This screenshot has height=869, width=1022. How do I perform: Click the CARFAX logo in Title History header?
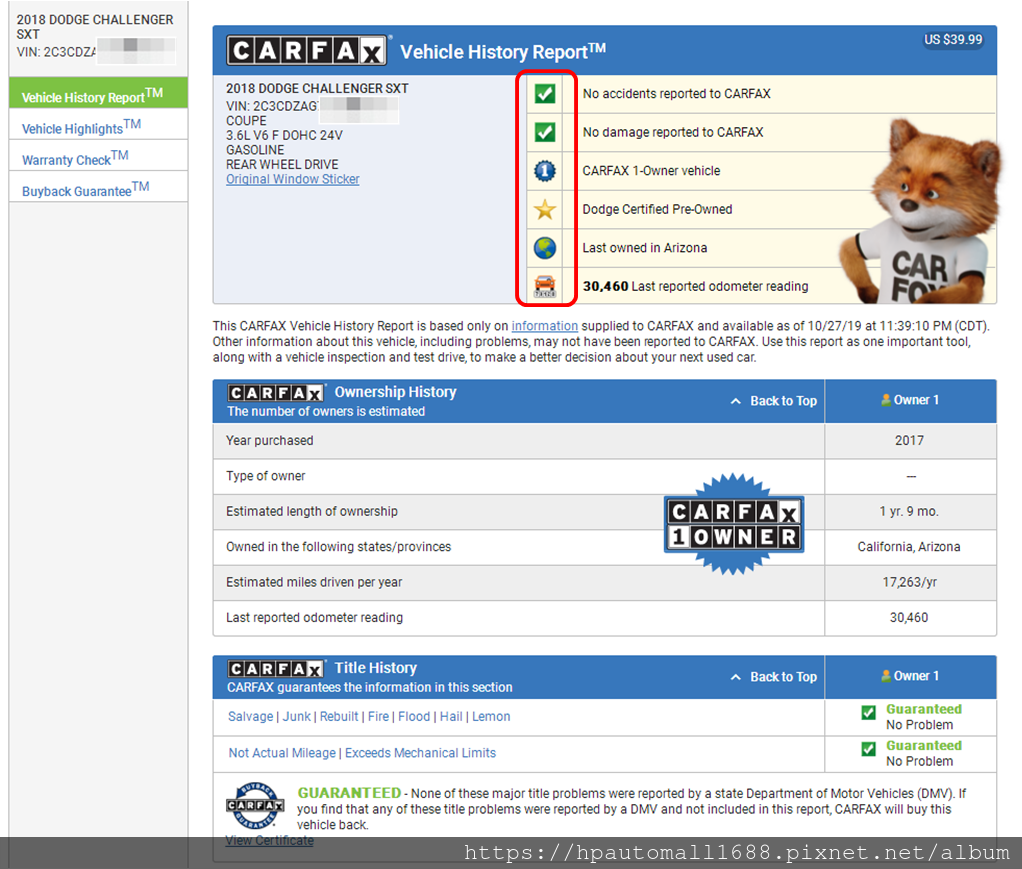[276, 669]
